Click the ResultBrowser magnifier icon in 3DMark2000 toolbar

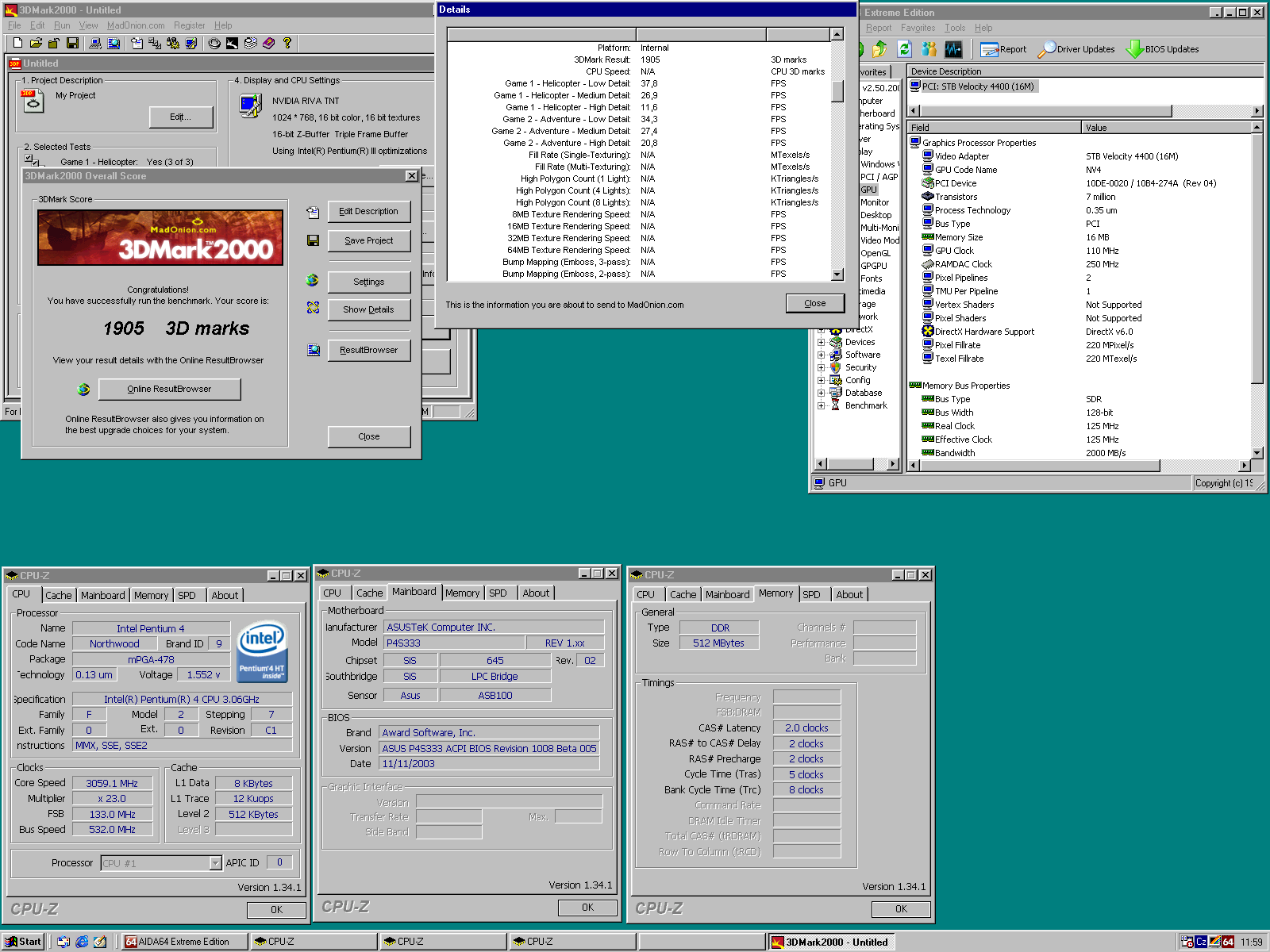pyautogui.click(x=114, y=43)
